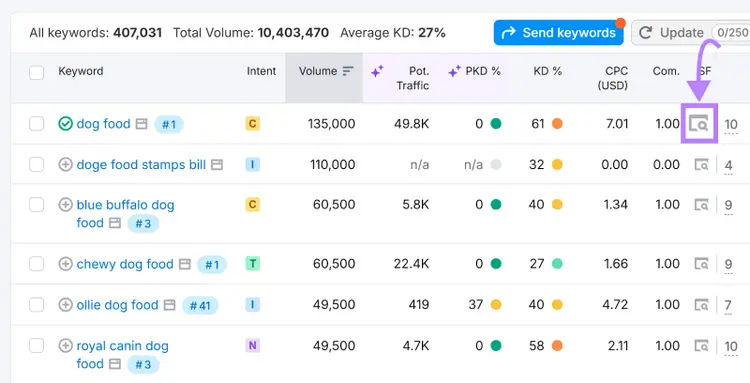Sort by the Intent column header
Viewport: 750px width, 383px height.
tap(261, 71)
